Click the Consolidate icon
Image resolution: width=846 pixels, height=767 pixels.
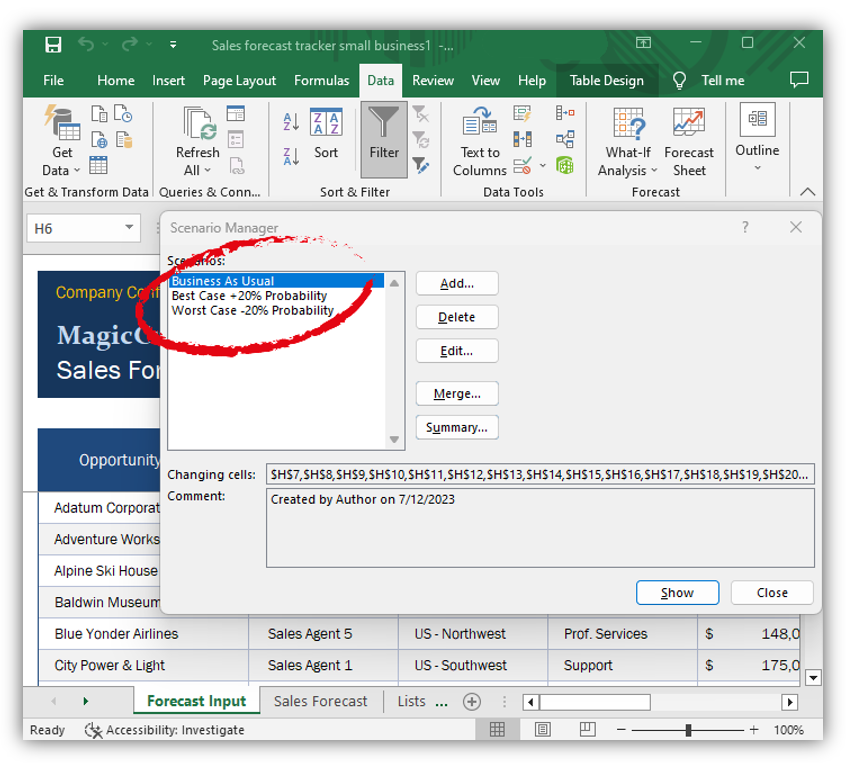tap(565, 113)
